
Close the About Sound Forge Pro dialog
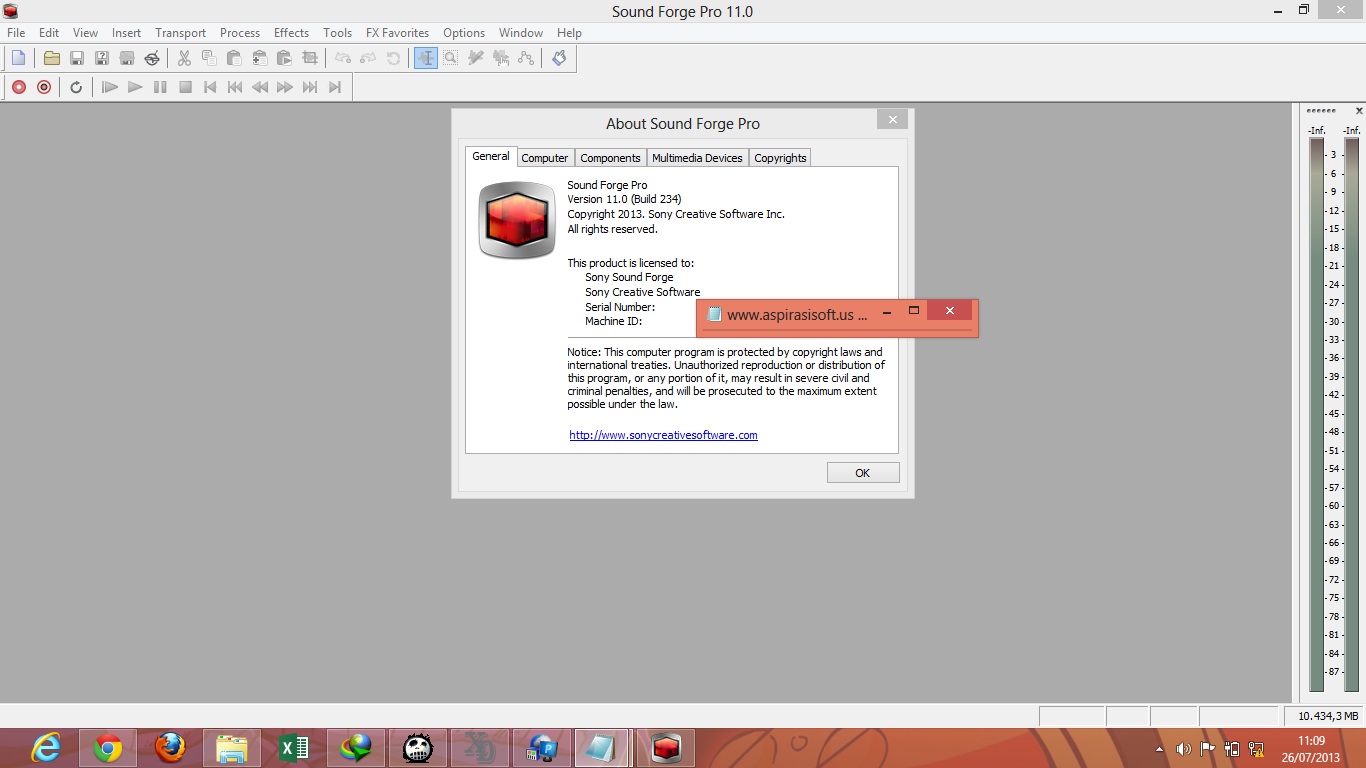pyautogui.click(x=892, y=120)
